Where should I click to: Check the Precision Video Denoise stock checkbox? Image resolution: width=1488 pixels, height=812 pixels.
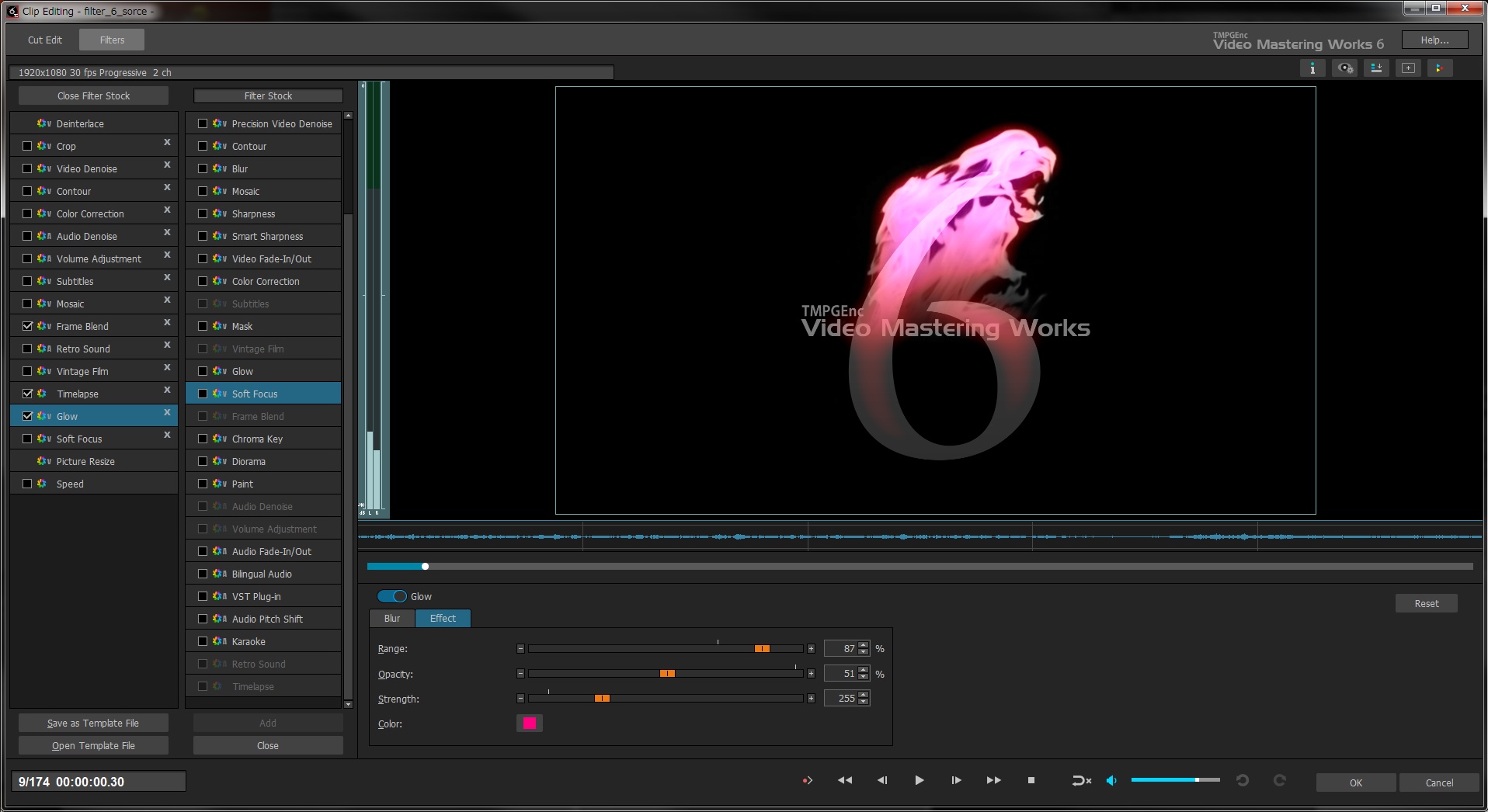coord(203,123)
